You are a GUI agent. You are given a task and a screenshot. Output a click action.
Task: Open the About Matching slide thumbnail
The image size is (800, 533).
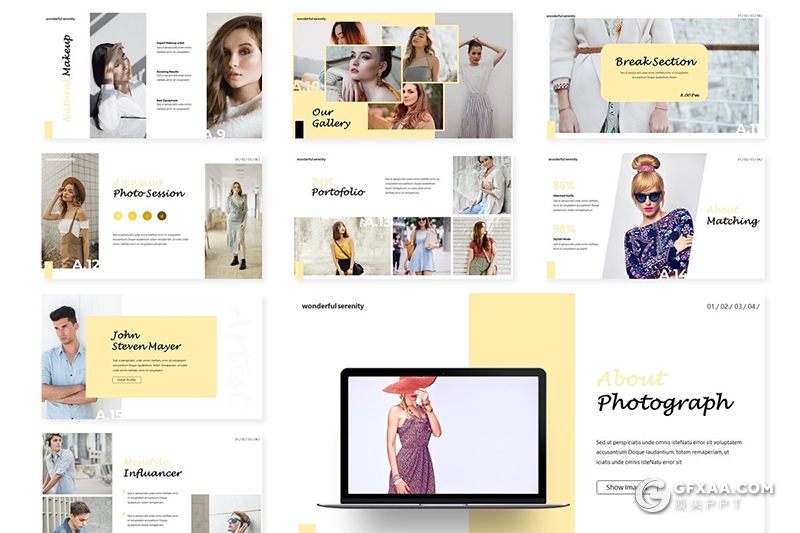tap(655, 216)
